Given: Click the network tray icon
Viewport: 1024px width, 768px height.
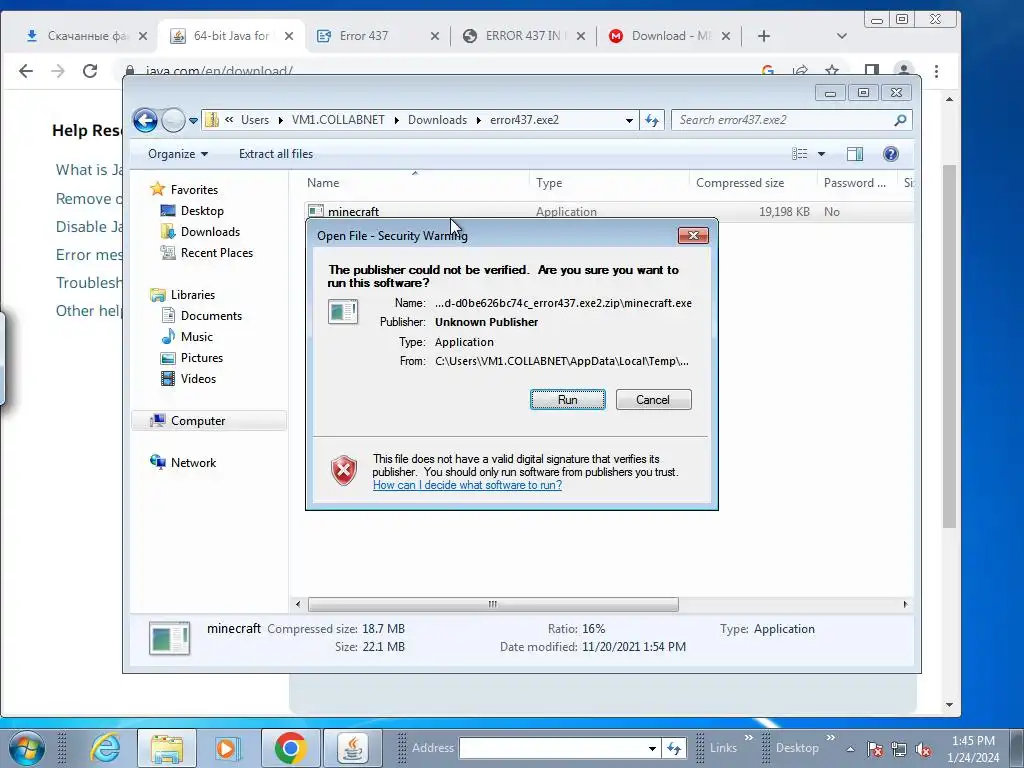Looking at the screenshot, I should 899,750.
